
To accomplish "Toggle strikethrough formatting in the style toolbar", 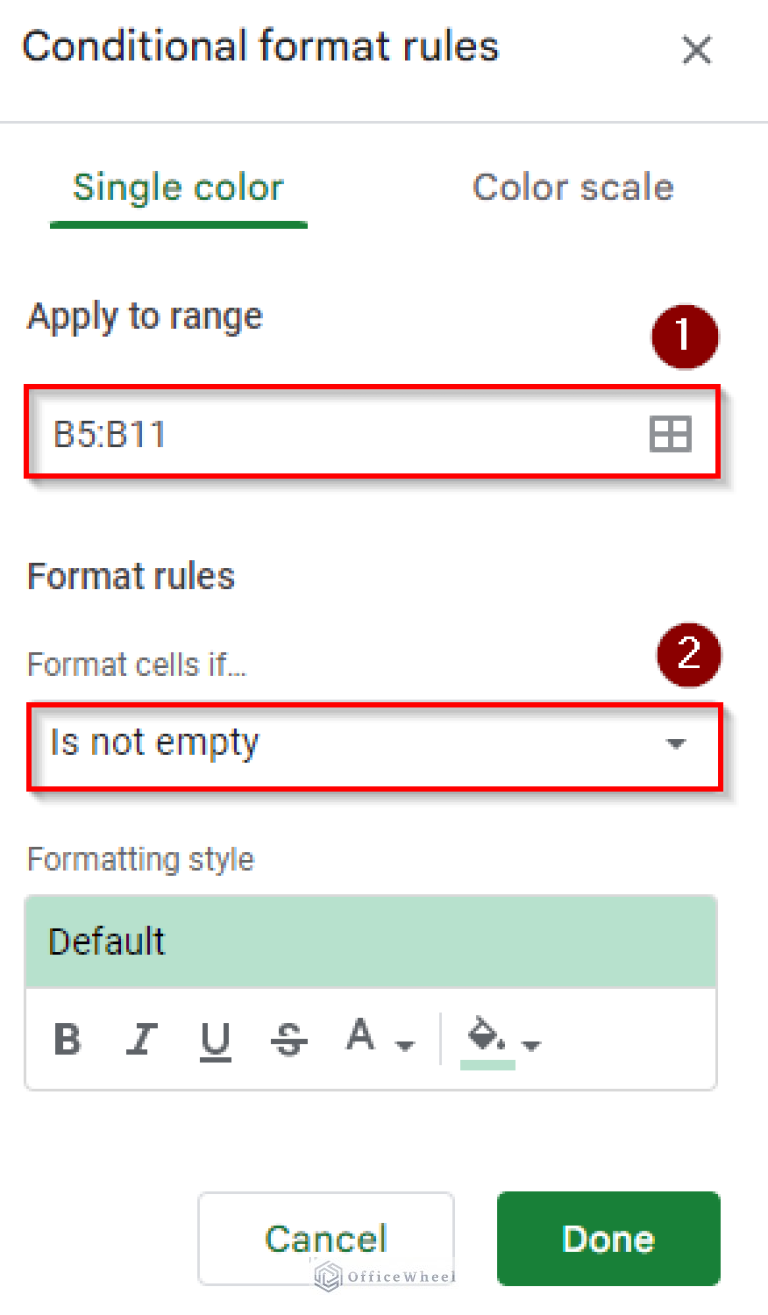I will (289, 1040).
